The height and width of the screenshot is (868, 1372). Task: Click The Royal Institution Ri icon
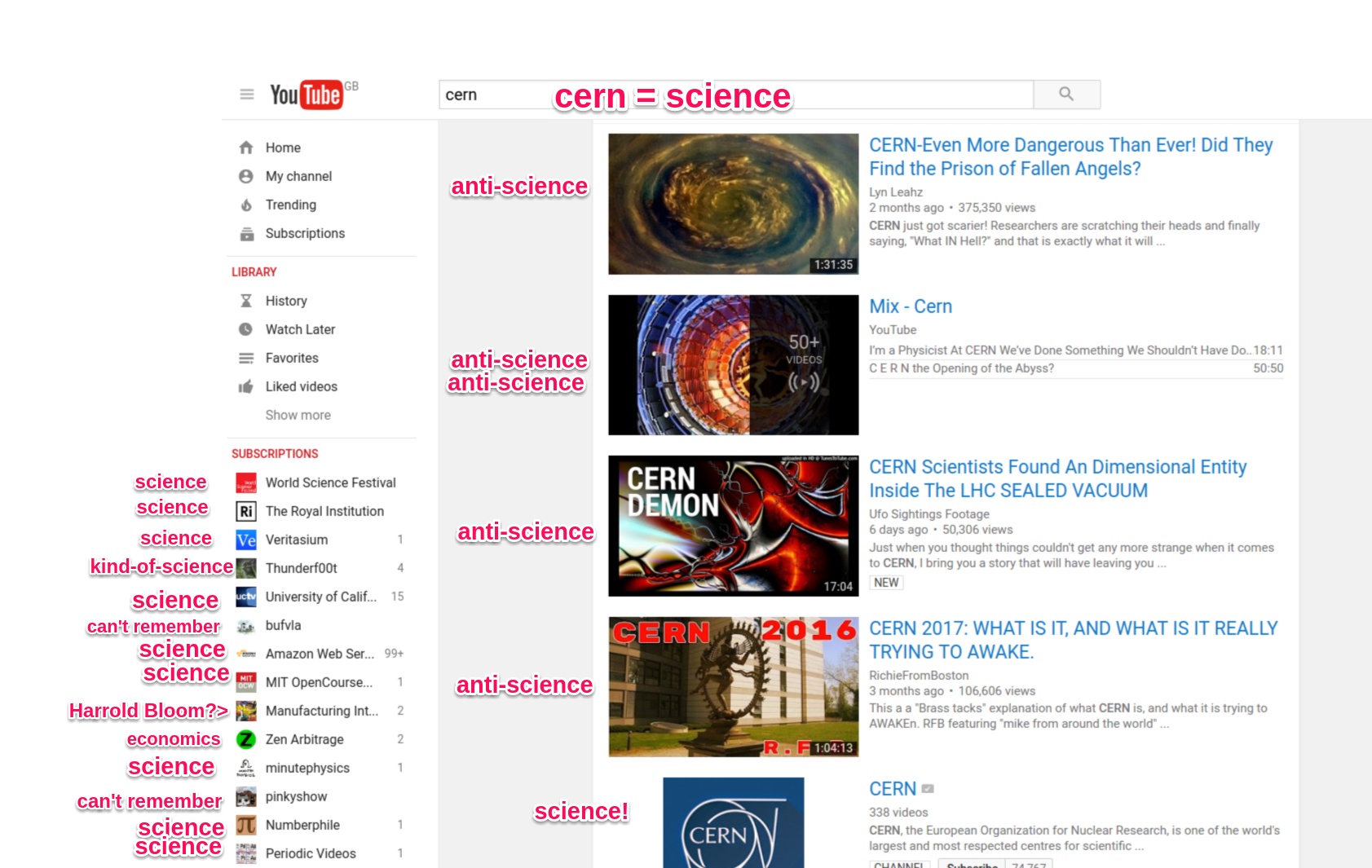[x=246, y=511]
